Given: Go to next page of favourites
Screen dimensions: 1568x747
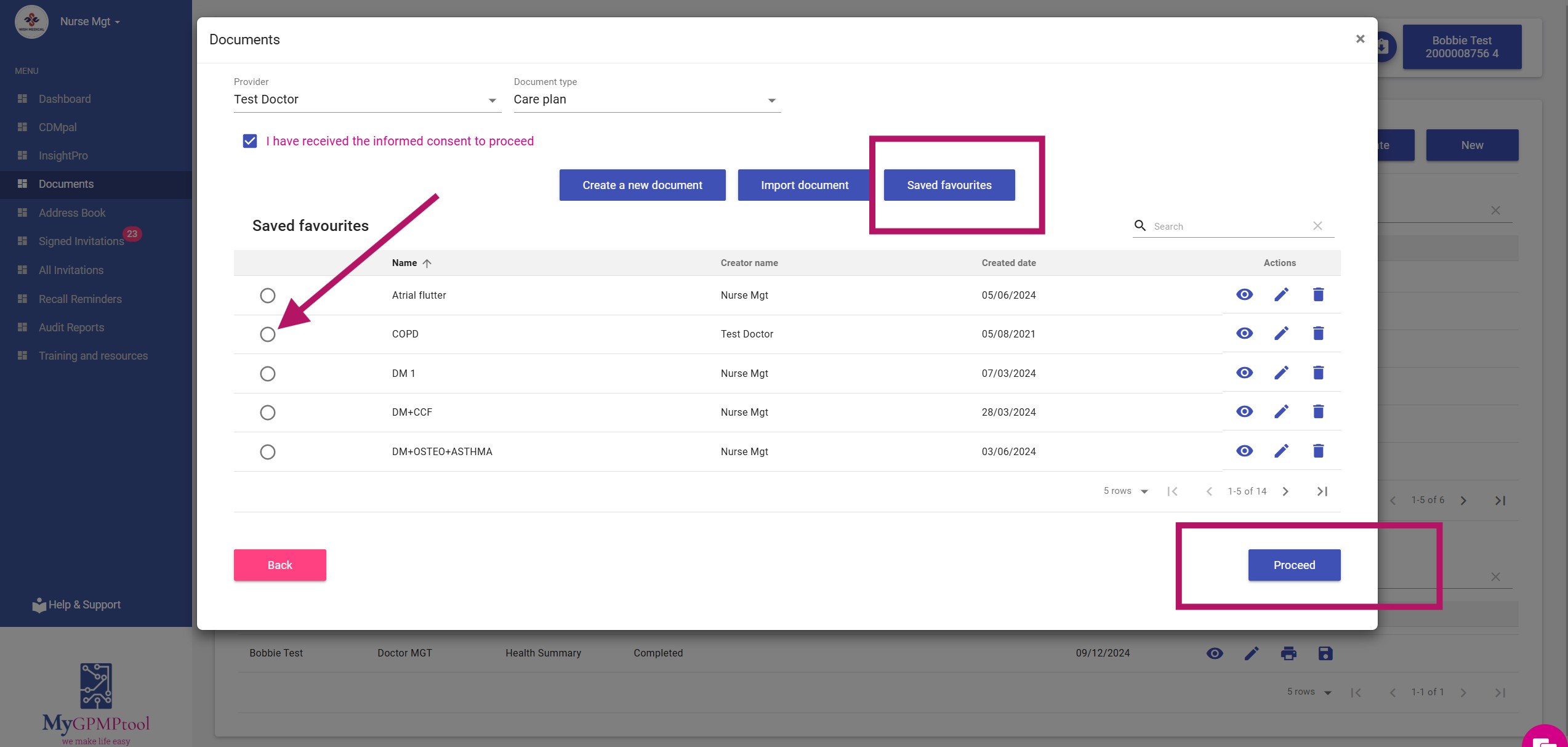Looking at the screenshot, I should (1285, 491).
